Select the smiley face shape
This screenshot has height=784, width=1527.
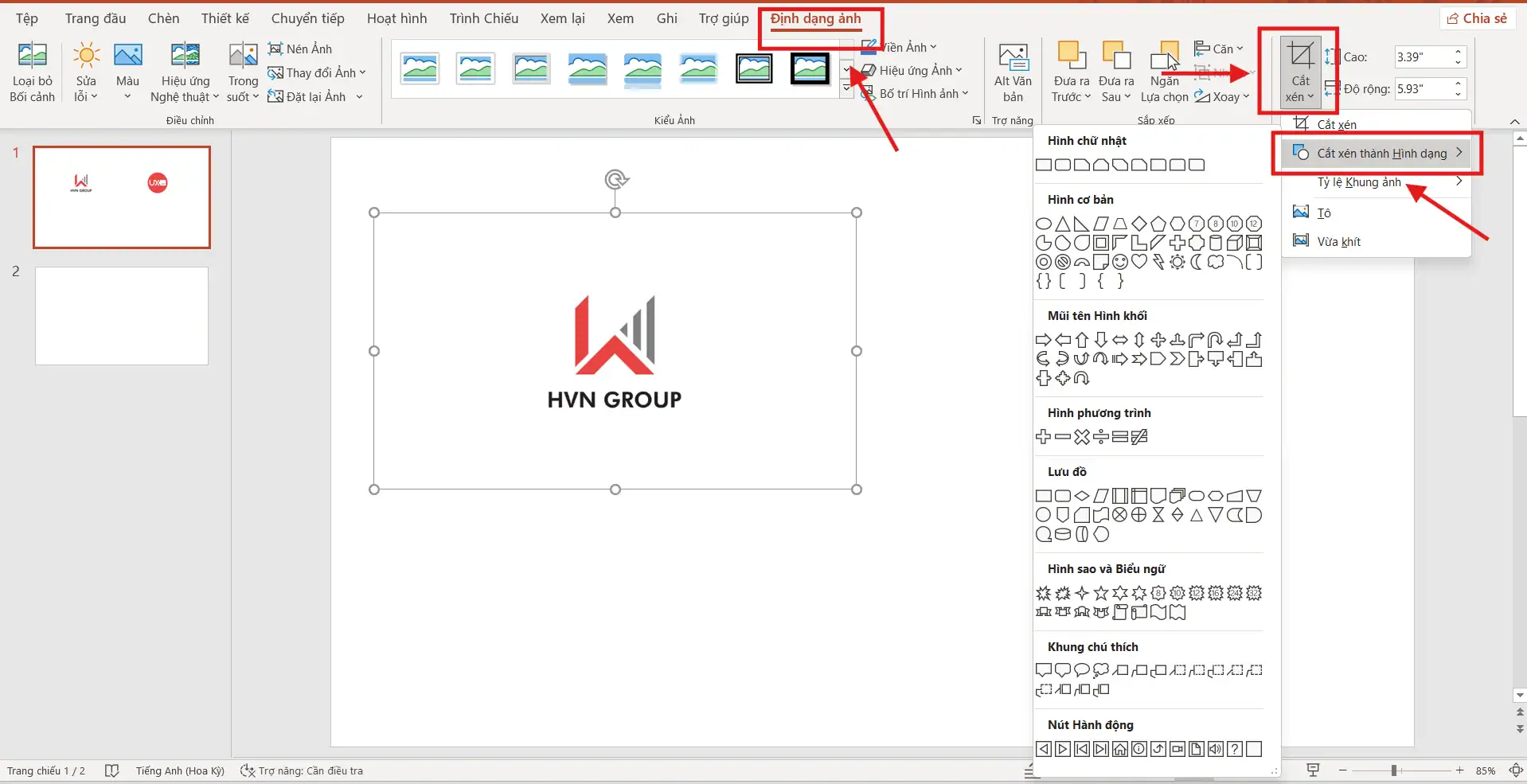(1119, 263)
